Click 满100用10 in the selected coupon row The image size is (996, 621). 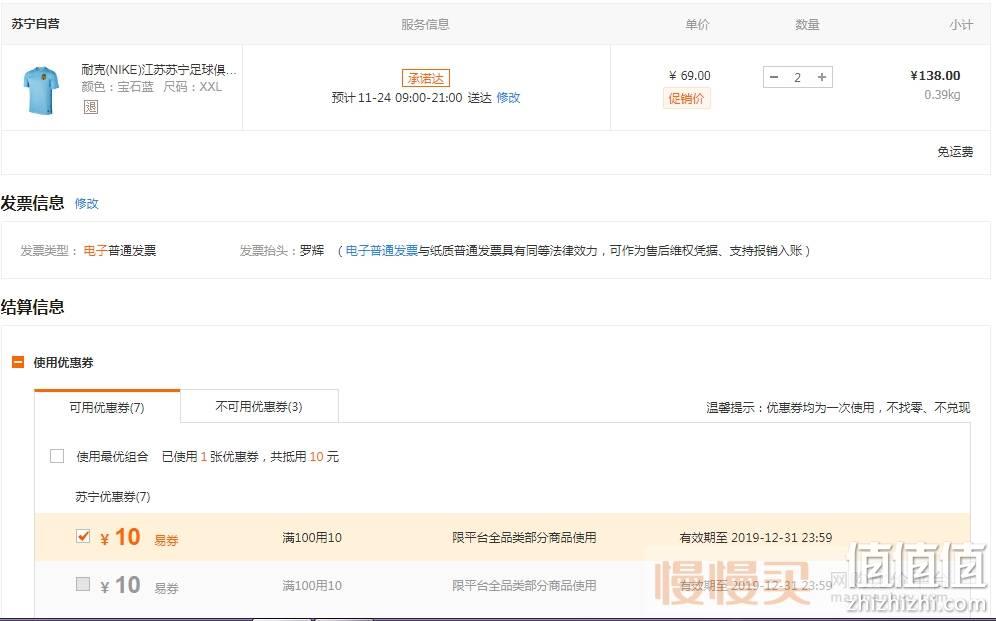click(x=312, y=538)
